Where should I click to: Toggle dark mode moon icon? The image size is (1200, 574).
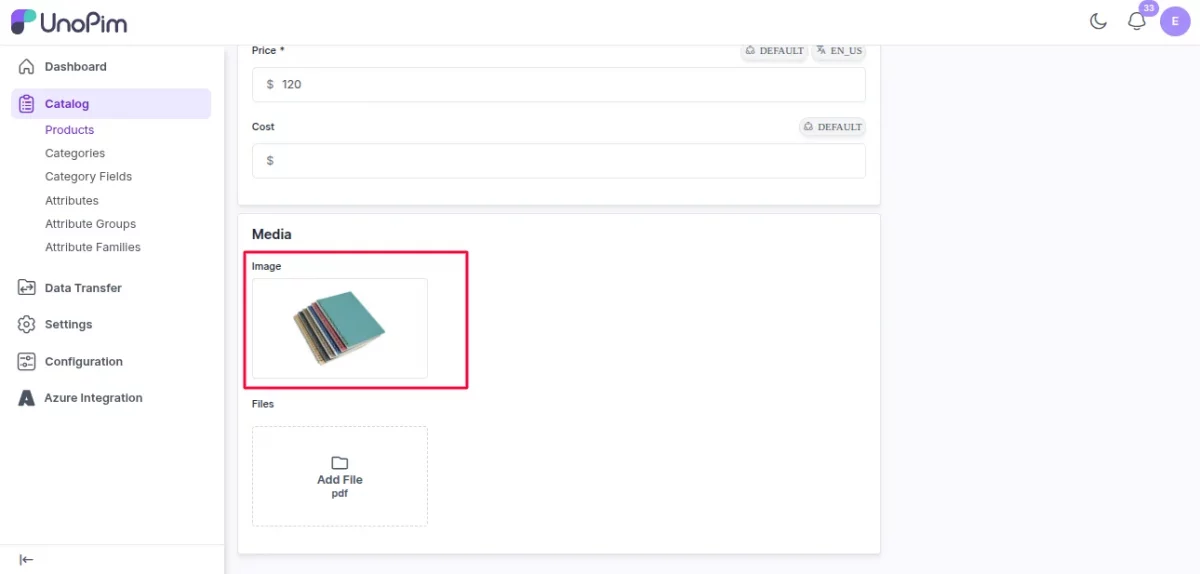(1098, 21)
